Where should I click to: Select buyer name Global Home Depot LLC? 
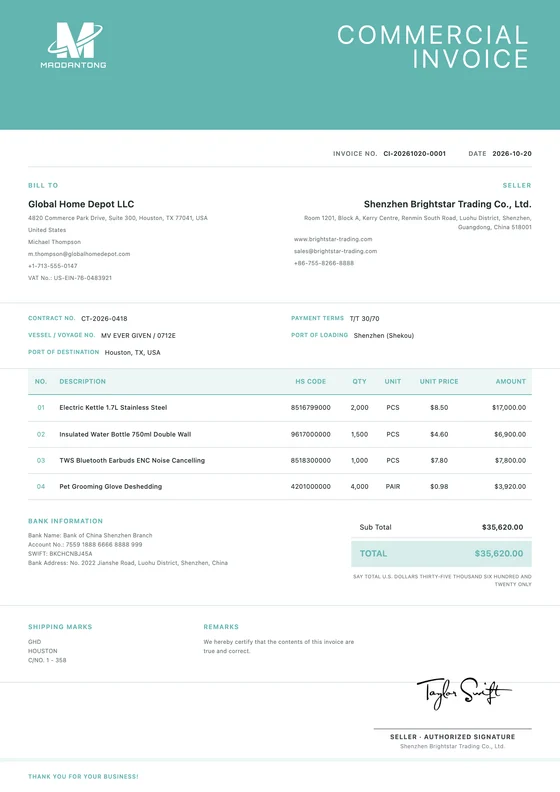tap(81, 204)
